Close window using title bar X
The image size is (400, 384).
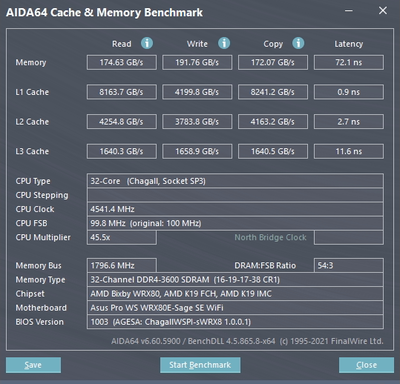(x=383, y=11)
